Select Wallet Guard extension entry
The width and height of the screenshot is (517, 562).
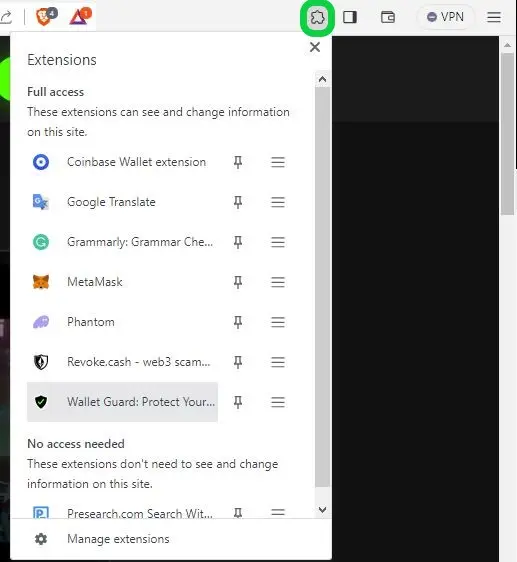123,402
